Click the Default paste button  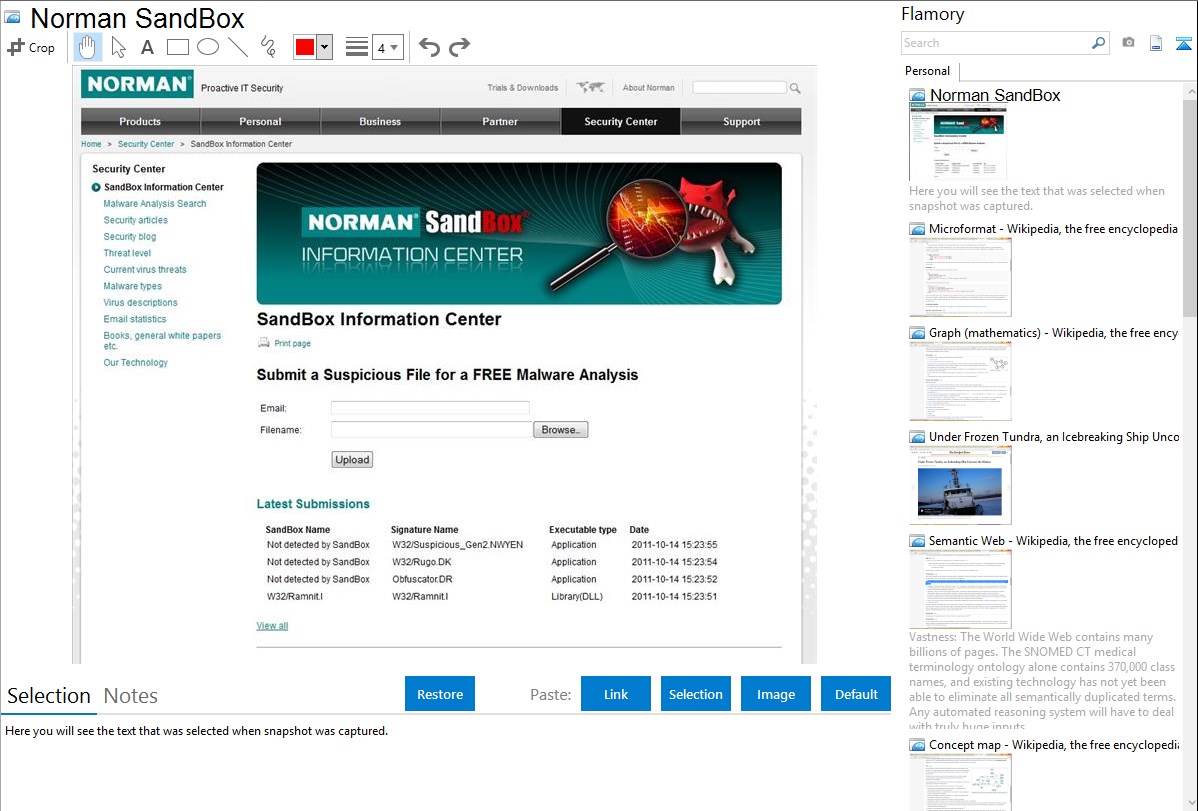(856, 694)
